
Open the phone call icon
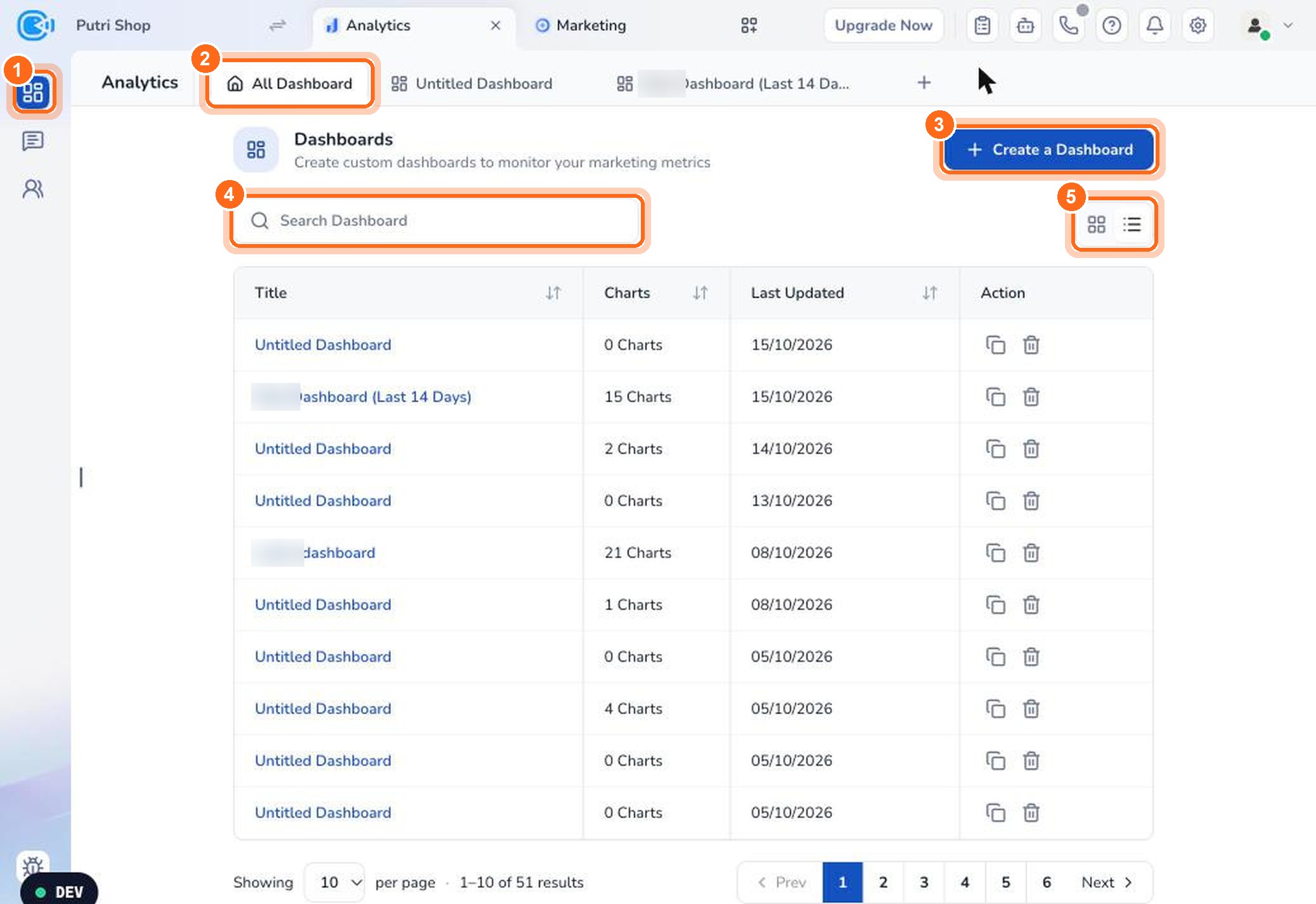[x=1069, y=25]
